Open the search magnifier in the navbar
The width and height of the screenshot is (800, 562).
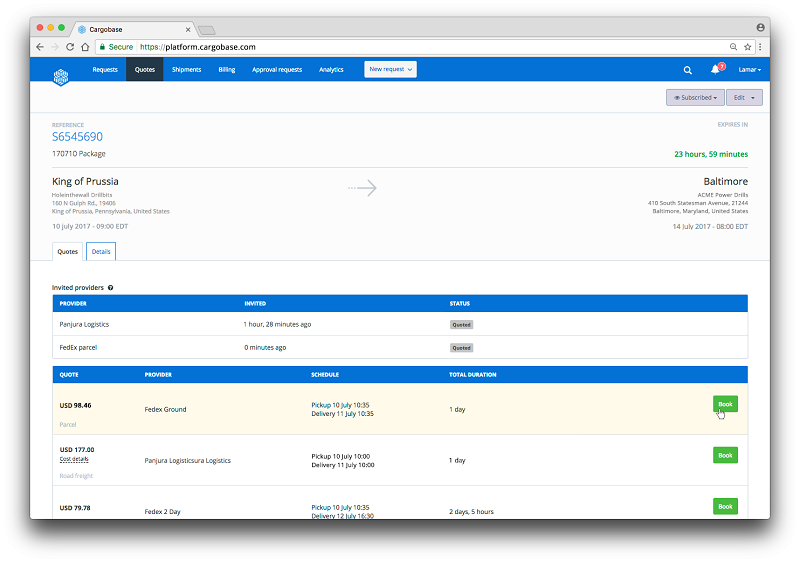tap(687, 70)
